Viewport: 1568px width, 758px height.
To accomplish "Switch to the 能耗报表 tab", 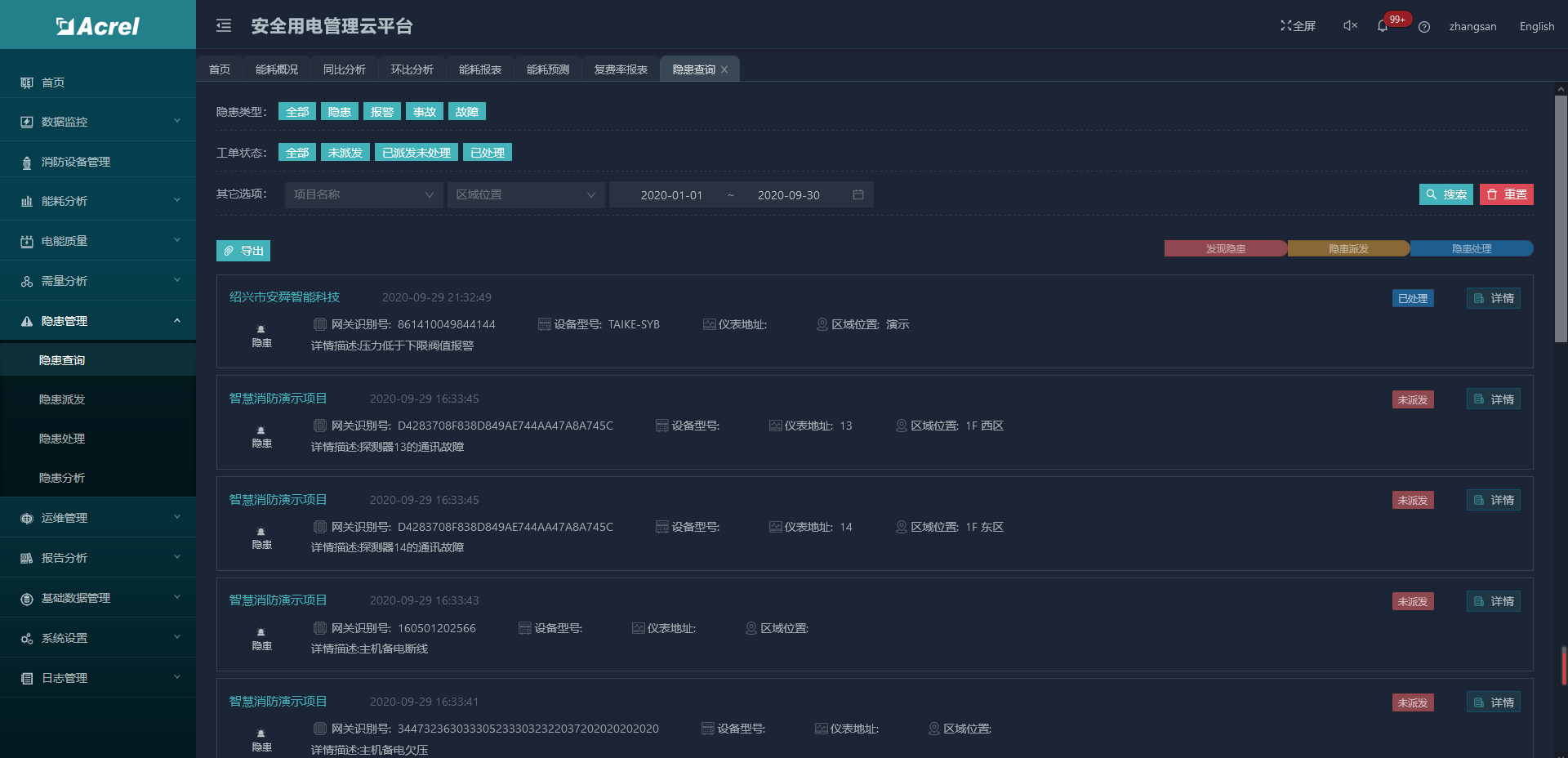I will (480, 69).
